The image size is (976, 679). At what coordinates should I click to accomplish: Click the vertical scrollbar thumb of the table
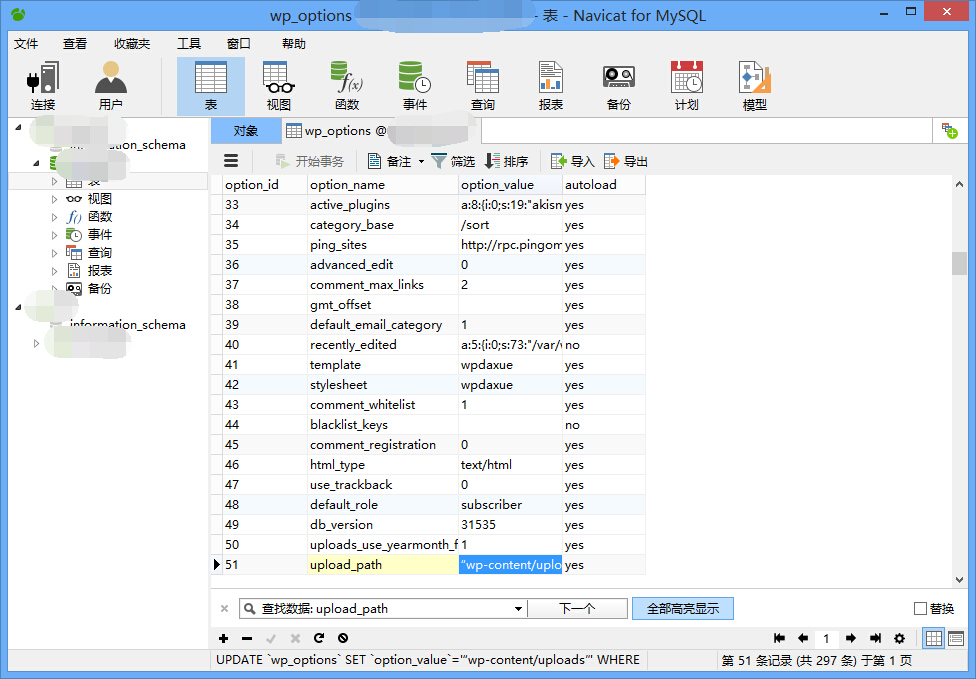pyautogui.click(x=959, y=262)
